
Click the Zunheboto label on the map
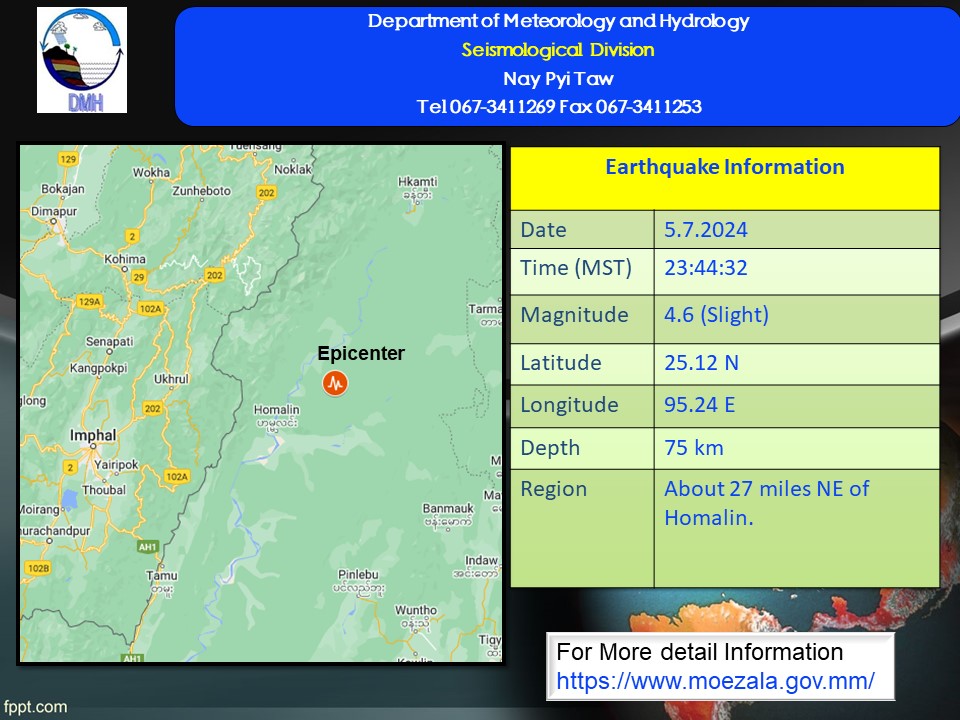coord(201,190)
